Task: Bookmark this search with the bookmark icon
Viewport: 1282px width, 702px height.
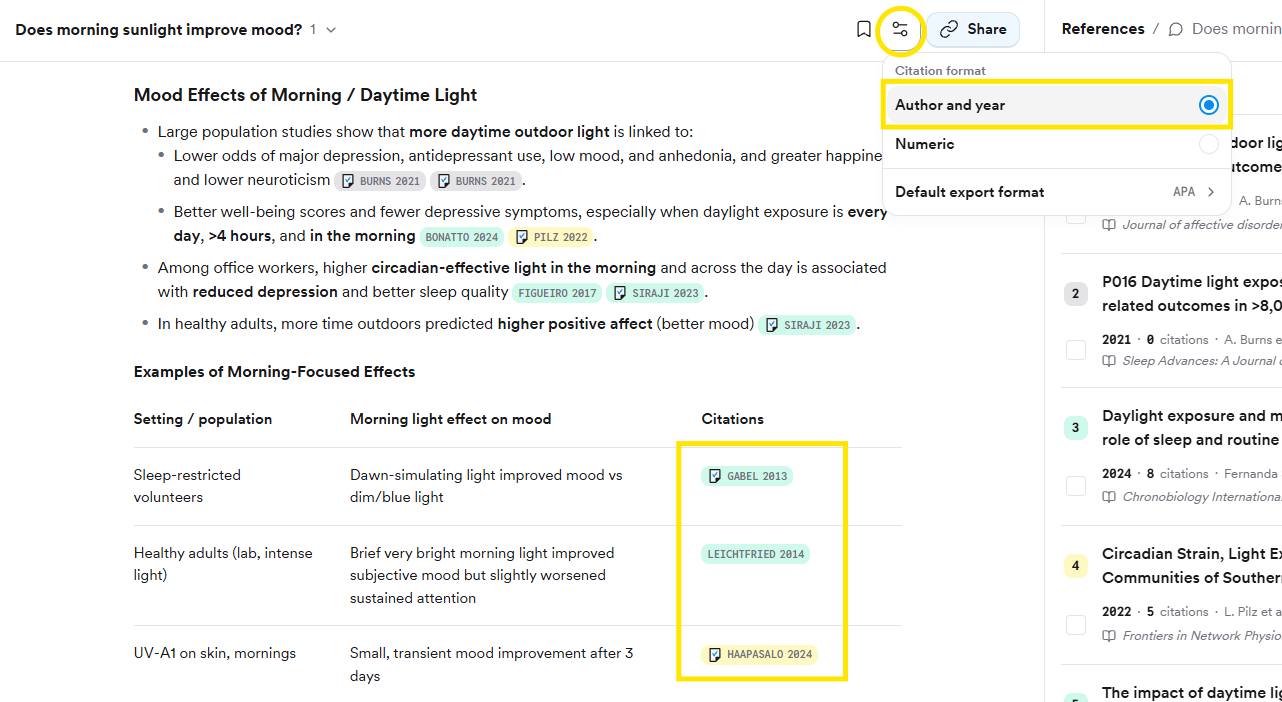Action: coord(864,30)
